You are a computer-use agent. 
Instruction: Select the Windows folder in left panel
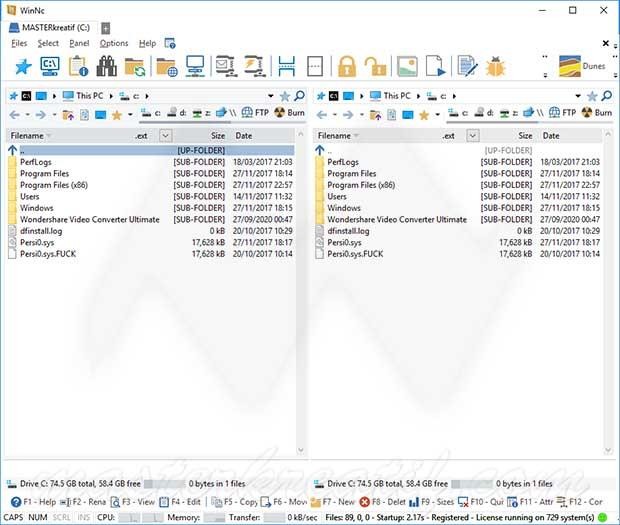(x=36, y=208)
